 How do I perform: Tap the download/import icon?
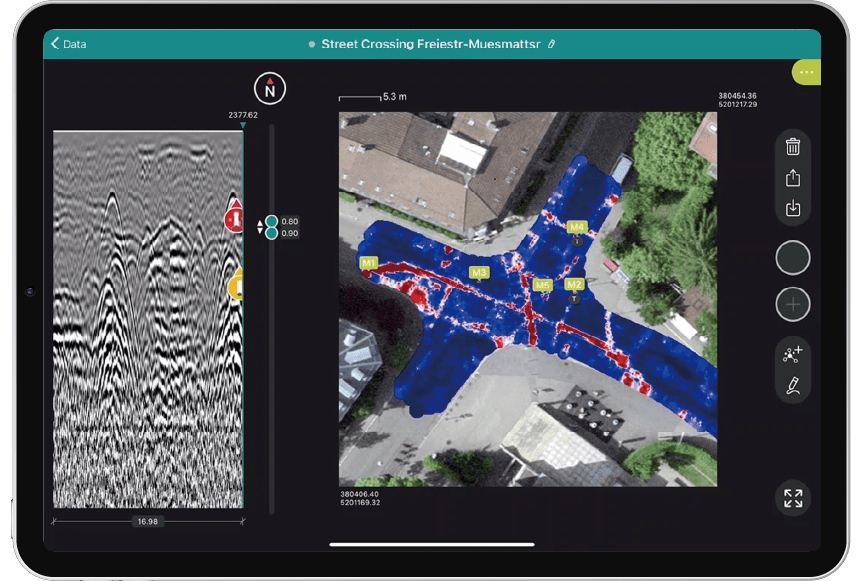tap(793, 208)
